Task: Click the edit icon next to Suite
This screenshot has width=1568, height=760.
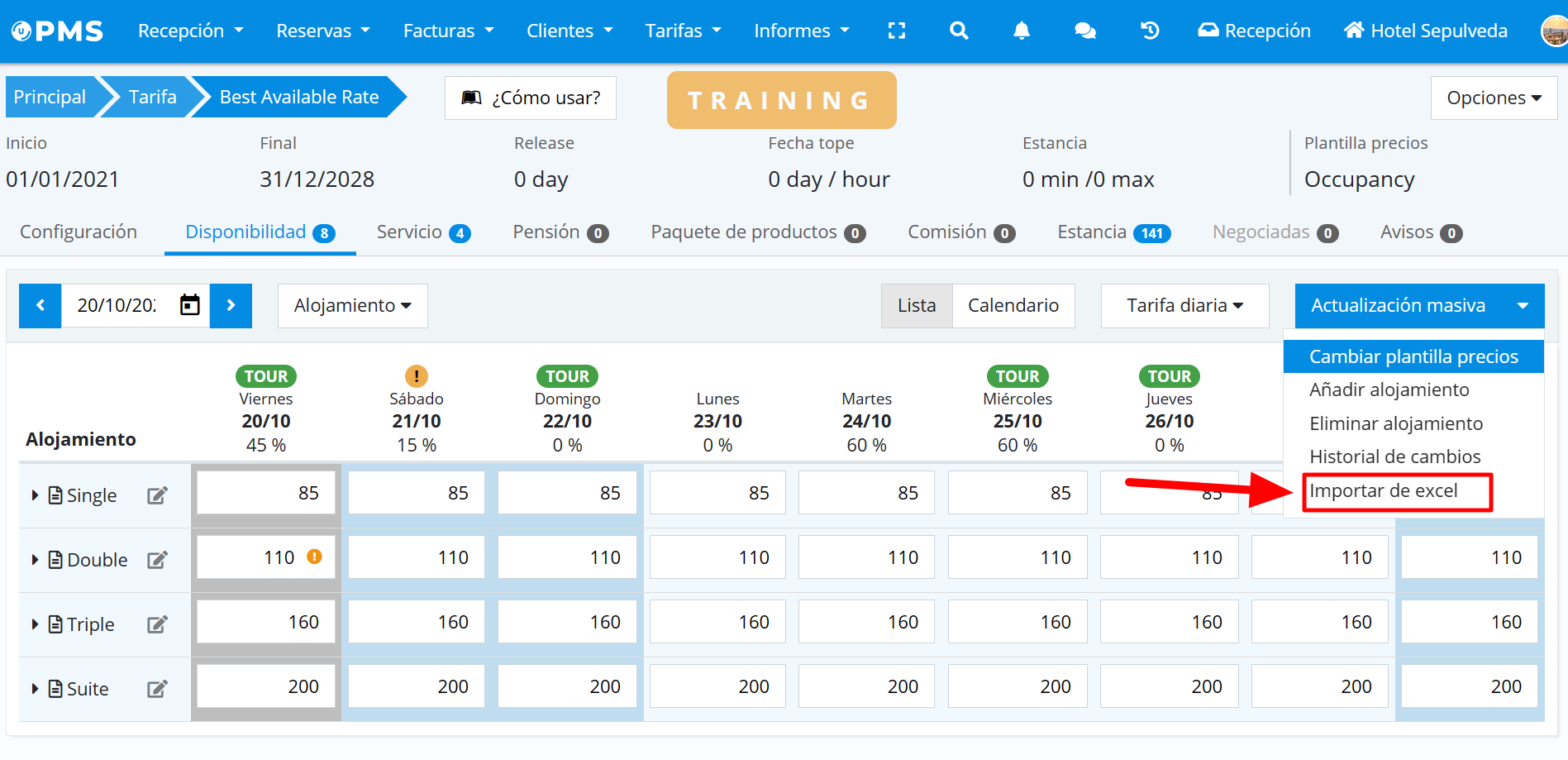Action: (x=157, y=689)
